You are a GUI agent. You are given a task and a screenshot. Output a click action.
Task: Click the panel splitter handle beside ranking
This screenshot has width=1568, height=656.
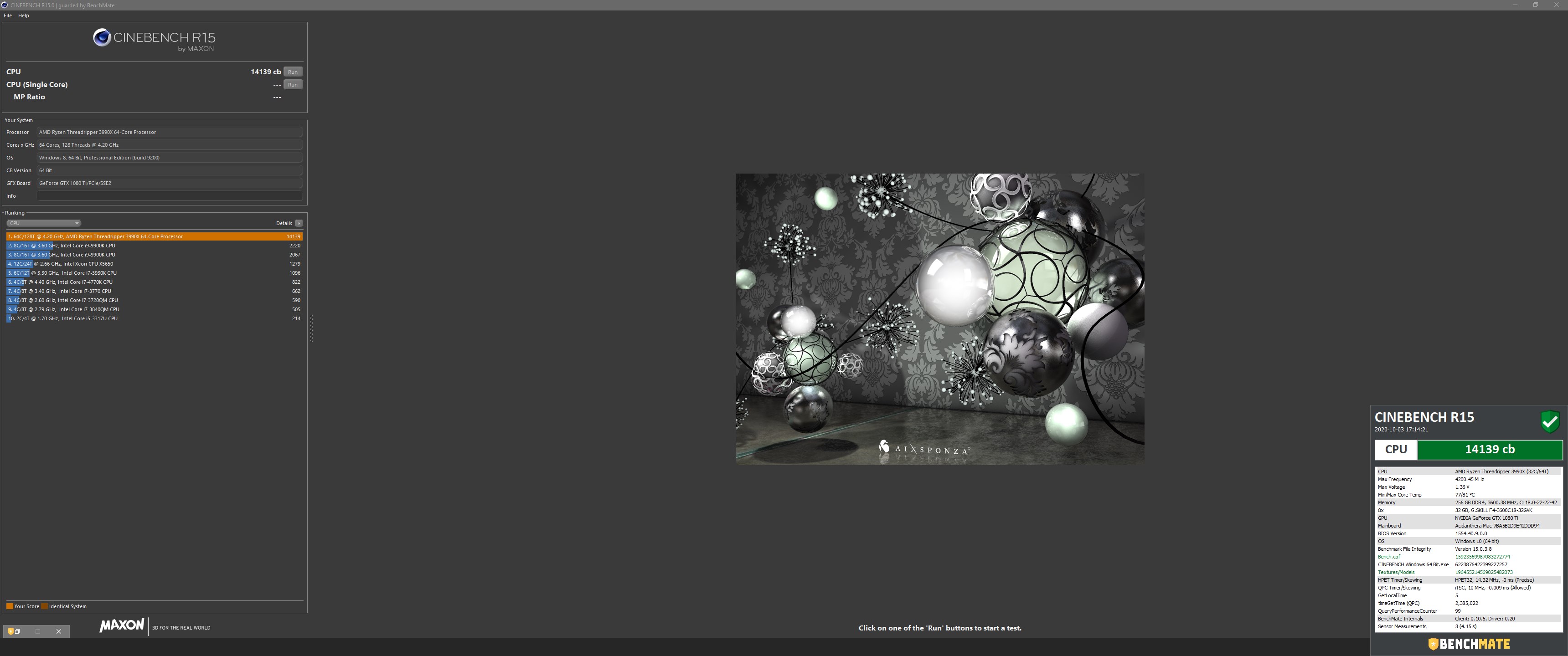tap(312, 328)
